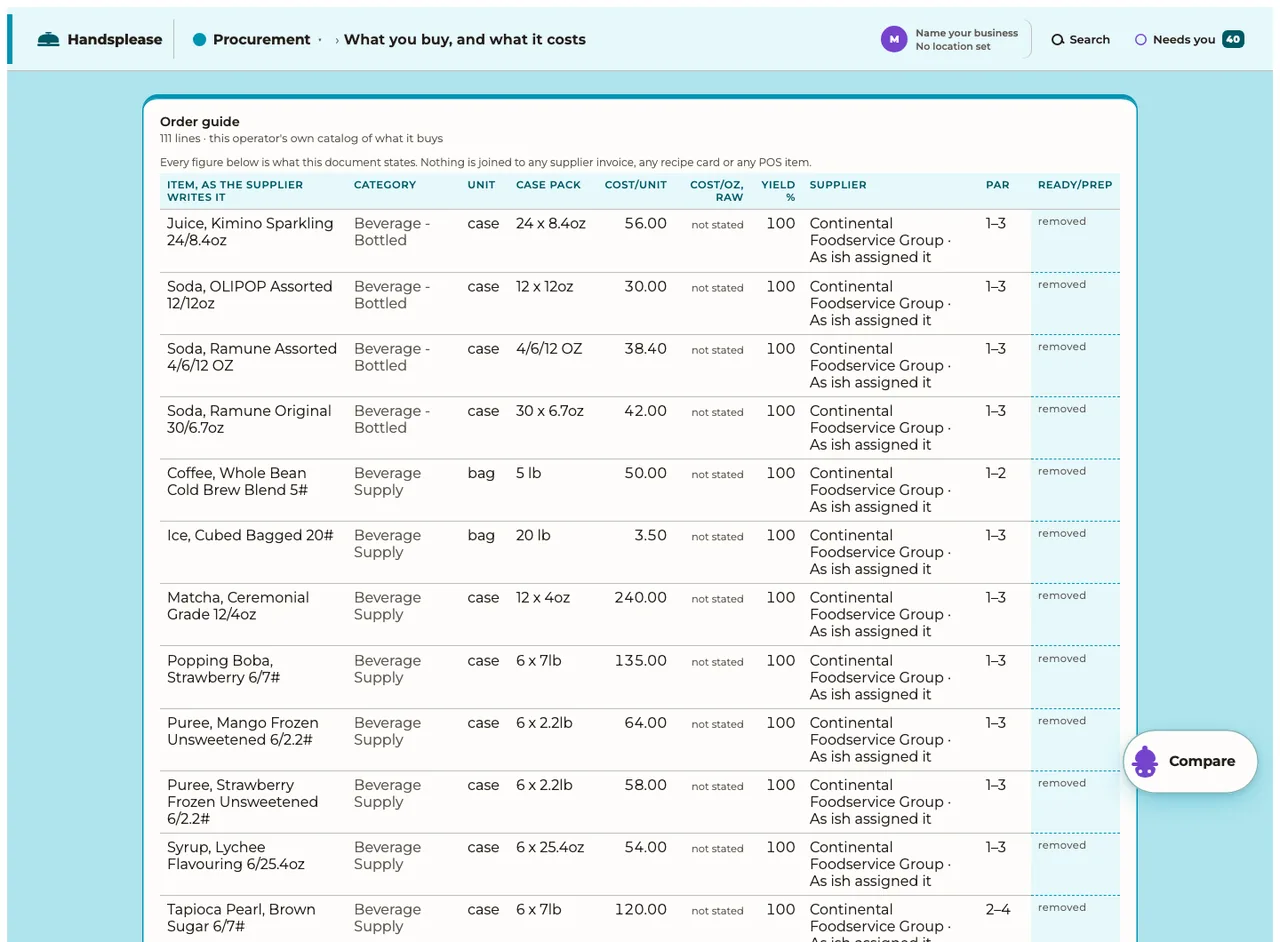This screenshot has width=1280, height=942.
Task: Click the 30.00 cost for OLIPOP Assorted
Action: click(x=646, y=287)
